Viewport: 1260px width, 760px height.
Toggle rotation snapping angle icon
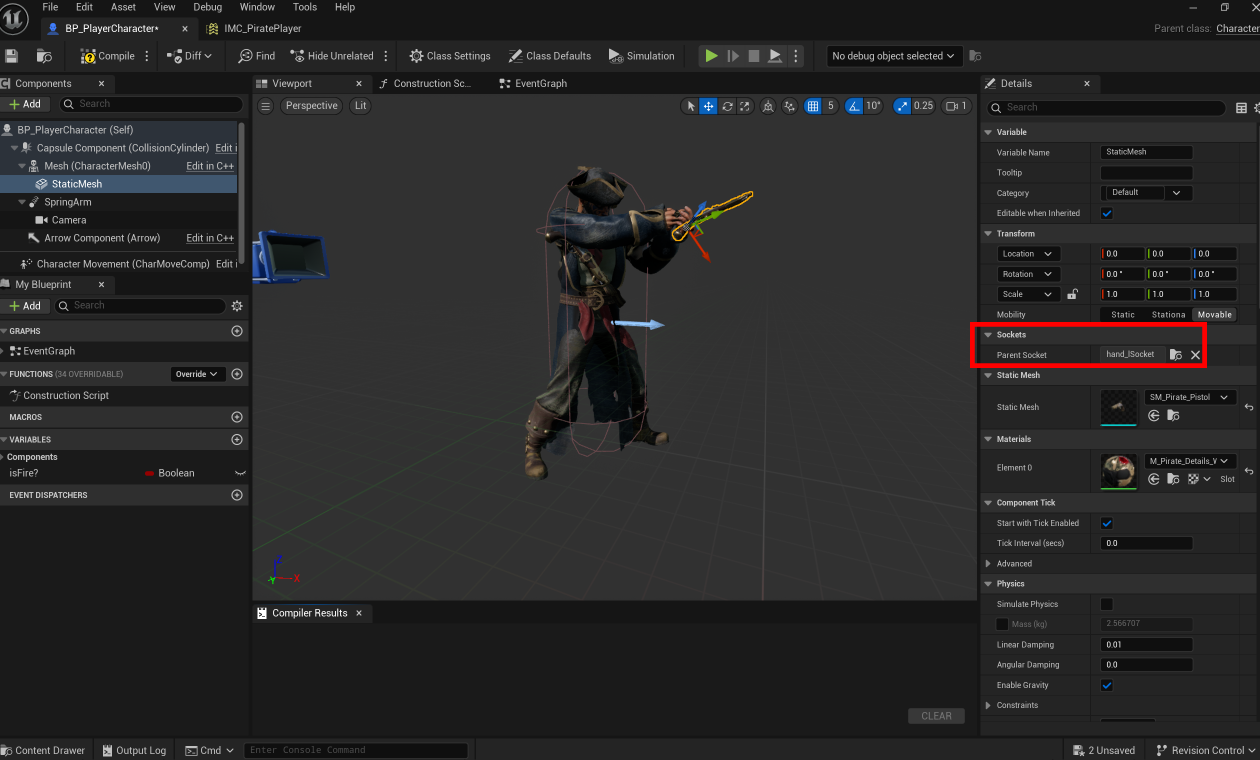point(854,106)
